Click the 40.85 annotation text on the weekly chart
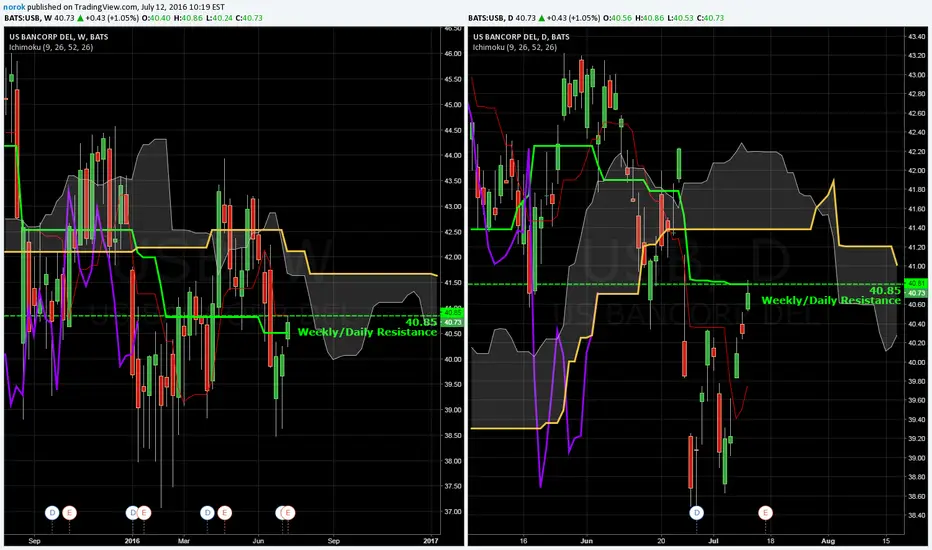Viewport: 932px width, 550px height. click(x=421, y=322)
